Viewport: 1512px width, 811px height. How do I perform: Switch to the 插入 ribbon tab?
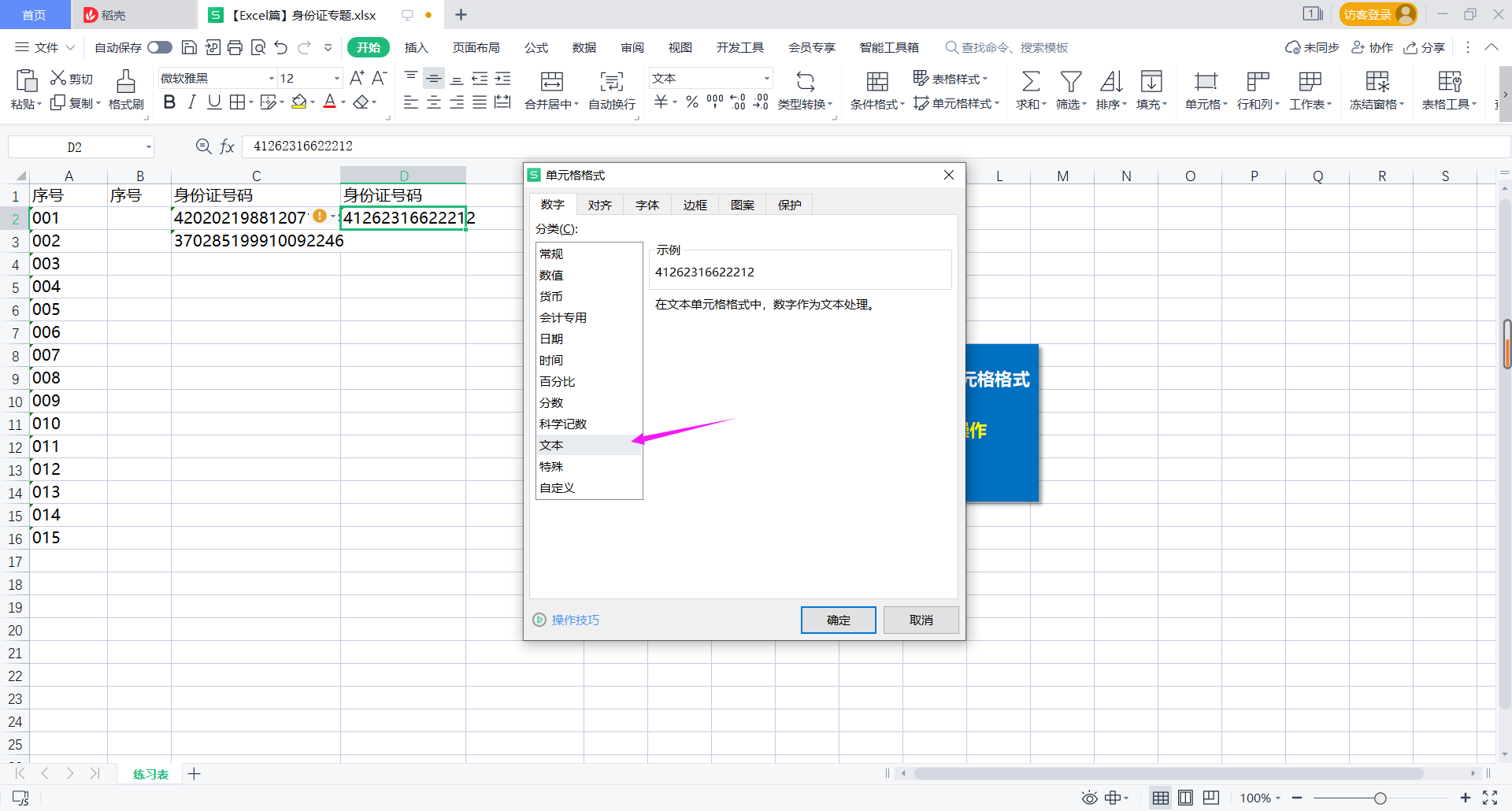[x=416, y=47]
